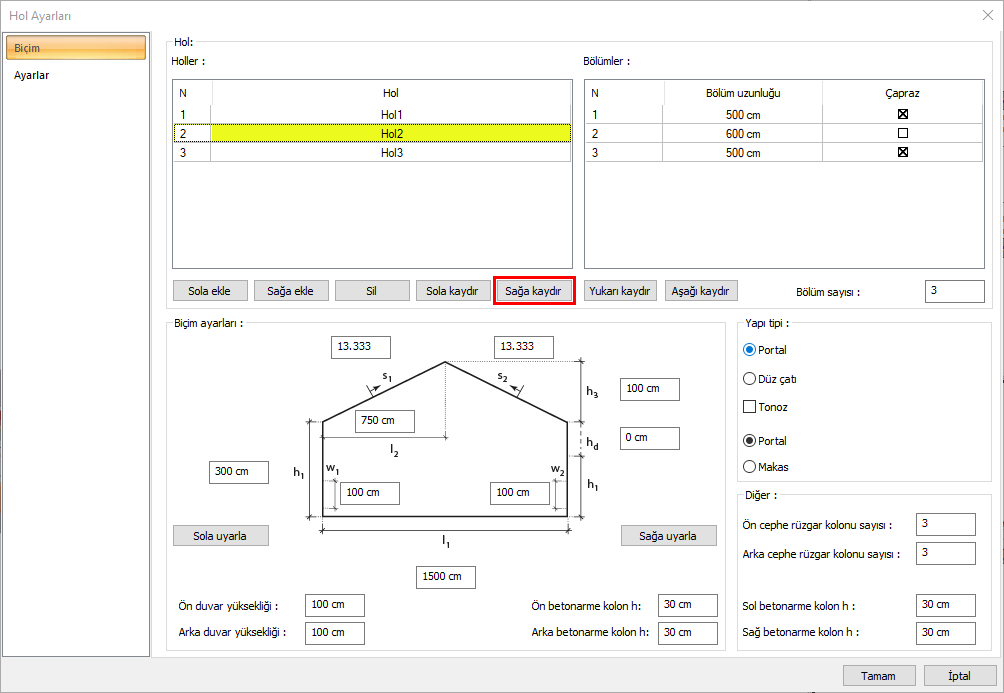This screenshot has width=1004, height=693.
Task: Enable Çapraz checkbox for section 2
Action: point(902,133)
